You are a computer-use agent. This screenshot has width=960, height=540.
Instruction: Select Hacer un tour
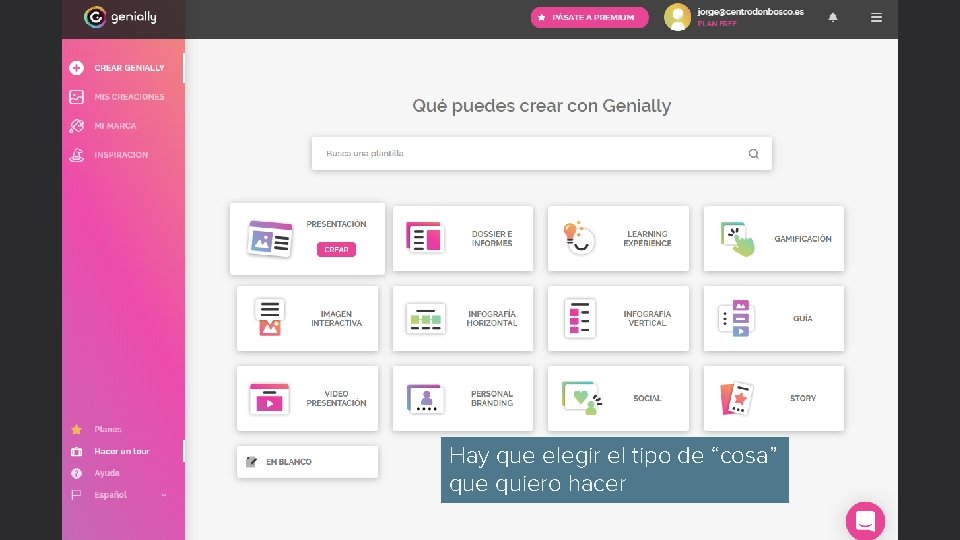[122, 451]
